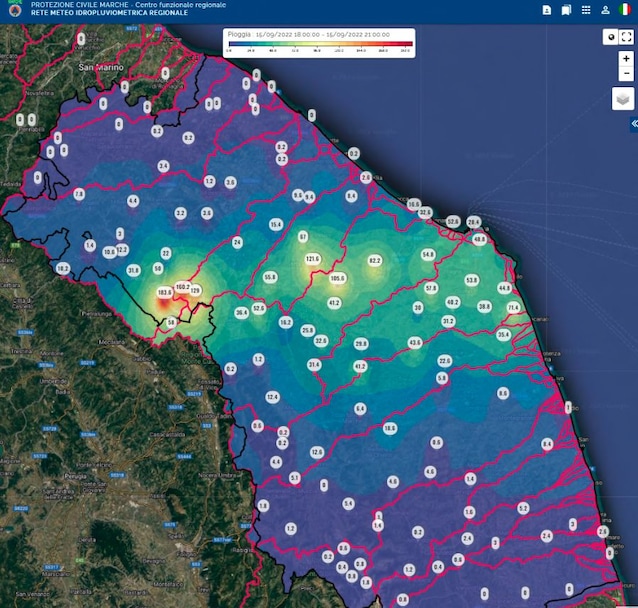
Task: Open the grid table view icon
Action: [586, 10]
